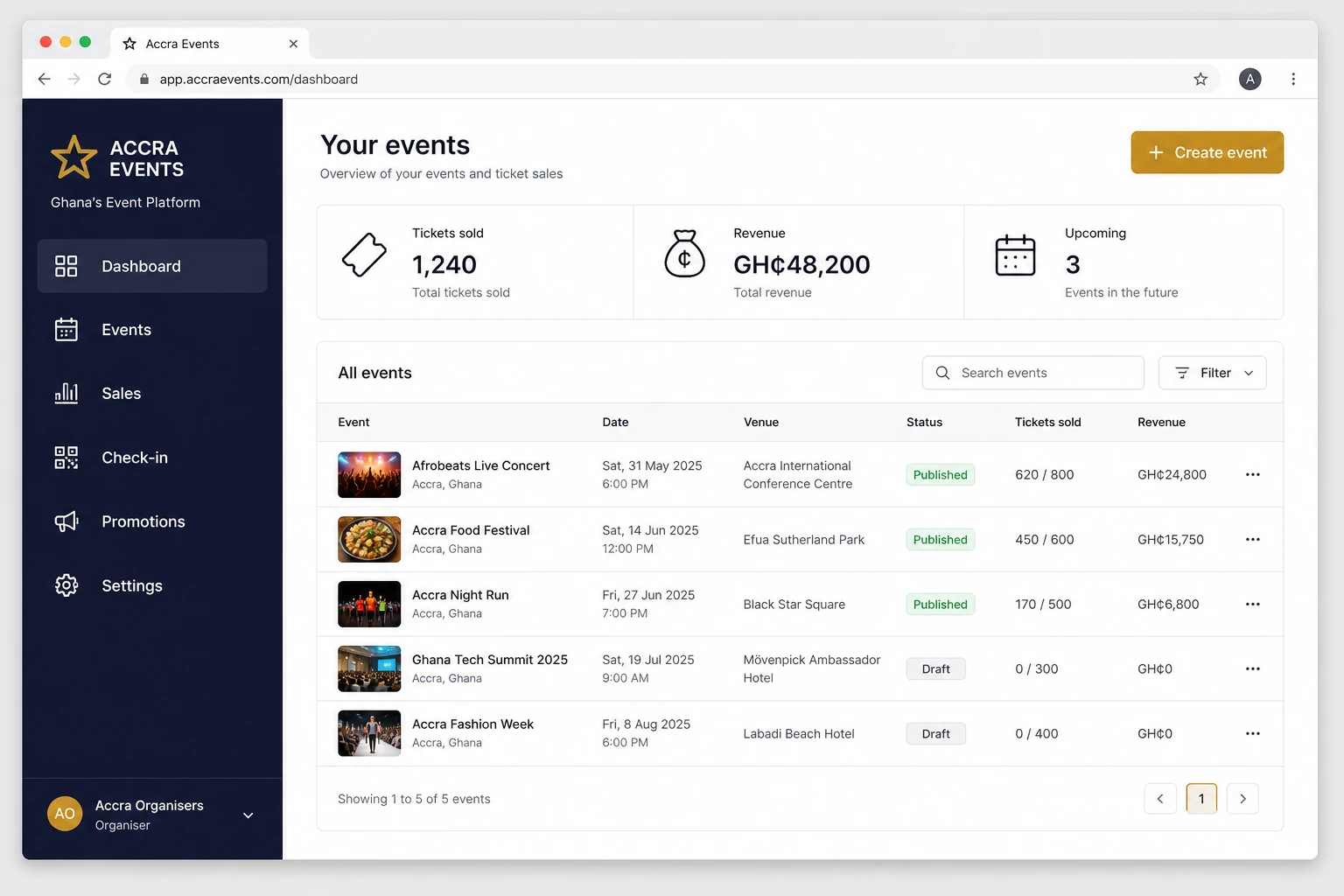Open more options for Accra Night Run
The image size is (1344, 896).
(1253, 604)
